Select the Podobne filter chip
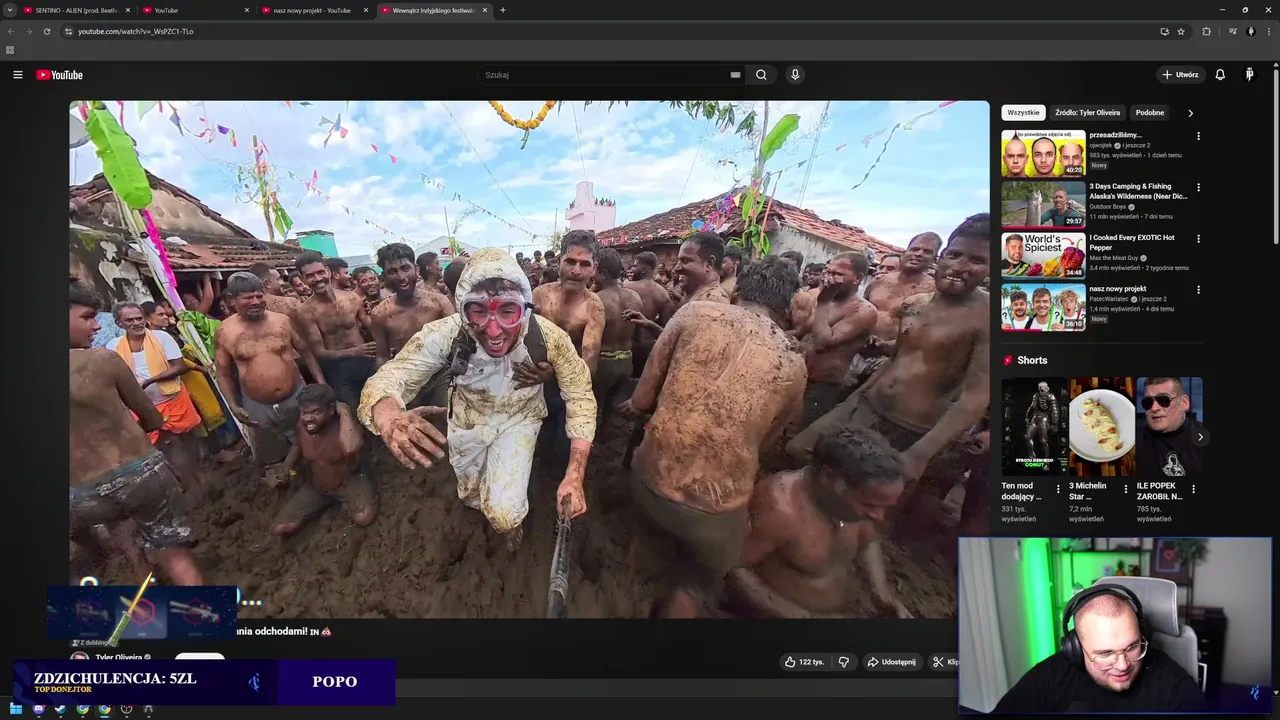Viewport: 1280px width, 720px height. click(x=1150, y=113)
